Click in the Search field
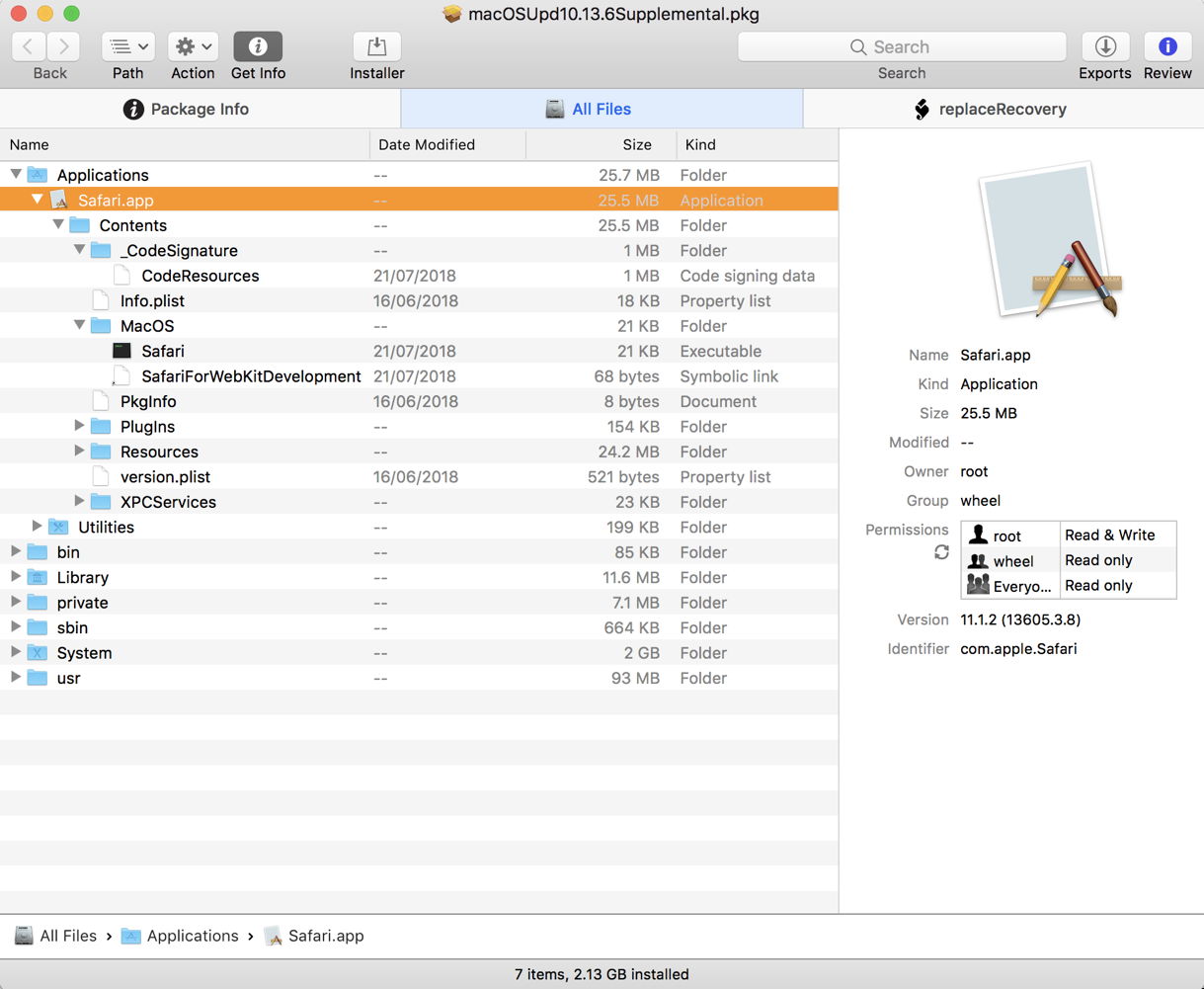Image resolution: width=1204 pixels, height=989 pixels. tap(901, 46)
